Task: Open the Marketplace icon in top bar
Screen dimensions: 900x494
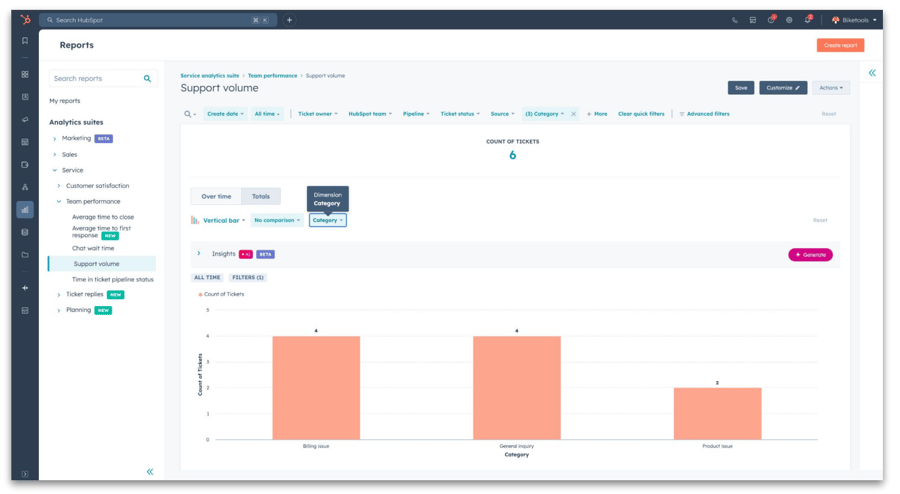Action: [x=752, y=20]
